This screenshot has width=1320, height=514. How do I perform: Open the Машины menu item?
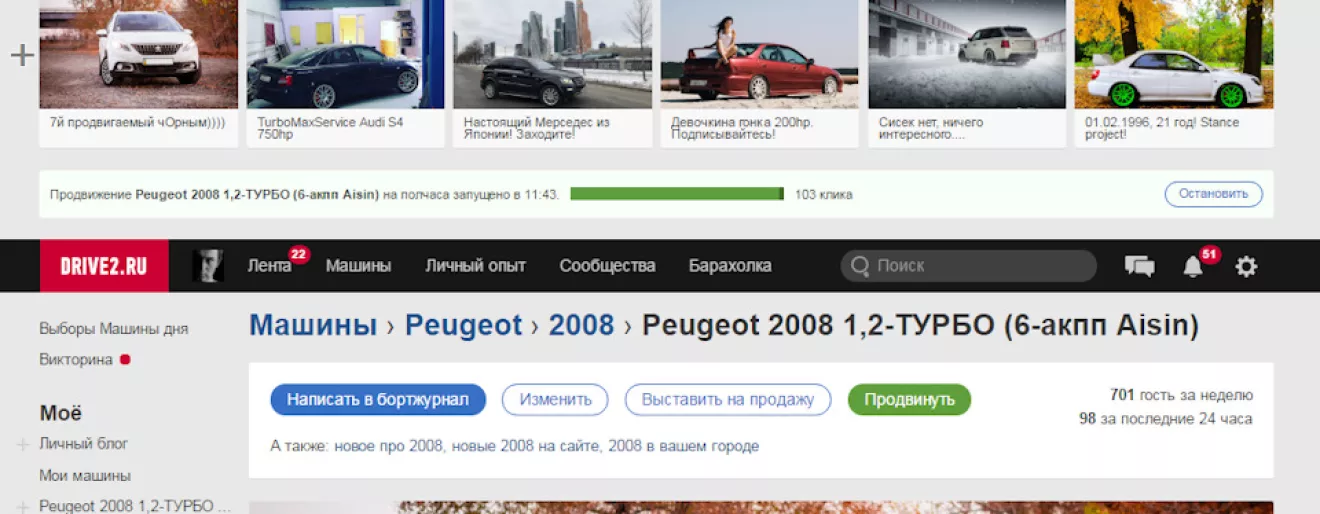[358, 266]
